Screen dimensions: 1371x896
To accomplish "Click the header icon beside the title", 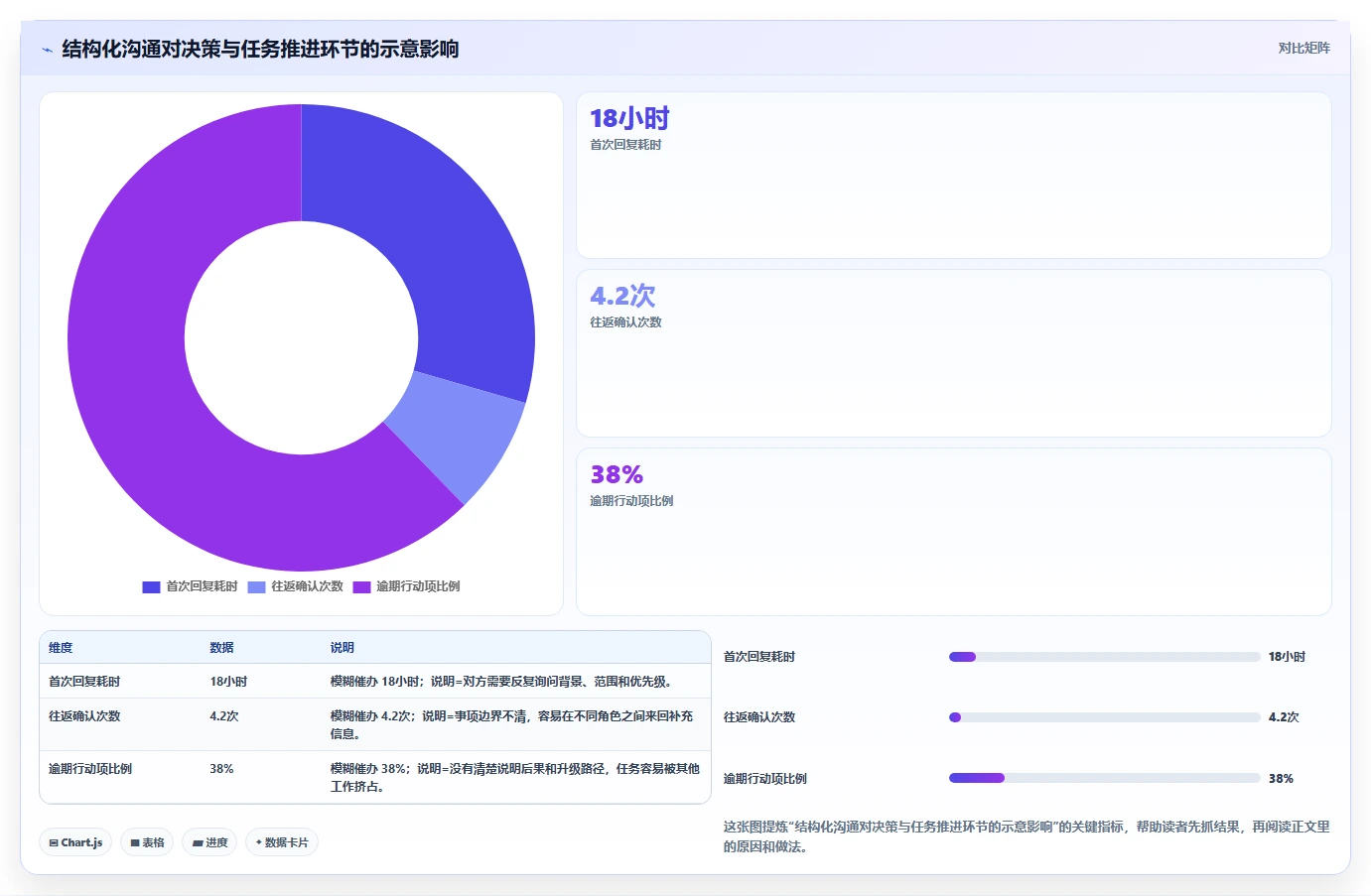I will click(x=47, y=50).
